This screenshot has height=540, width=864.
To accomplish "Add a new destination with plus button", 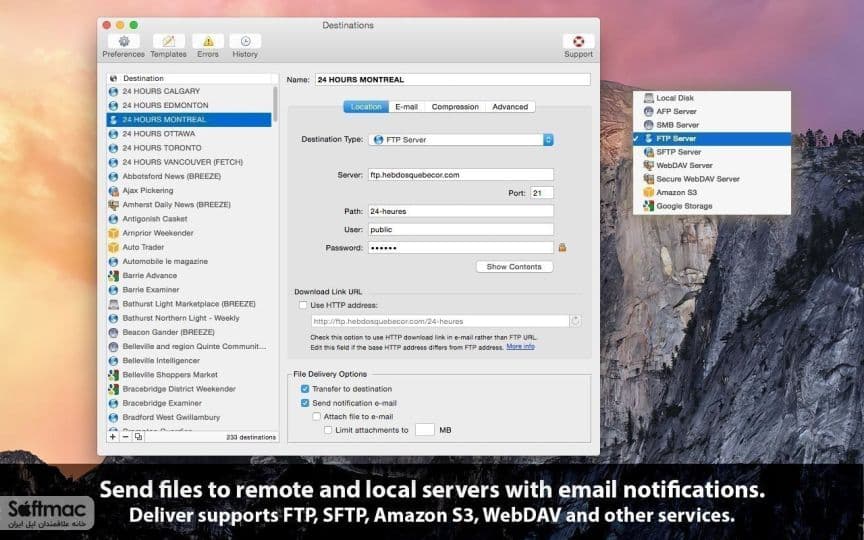I will click(113, 437).
